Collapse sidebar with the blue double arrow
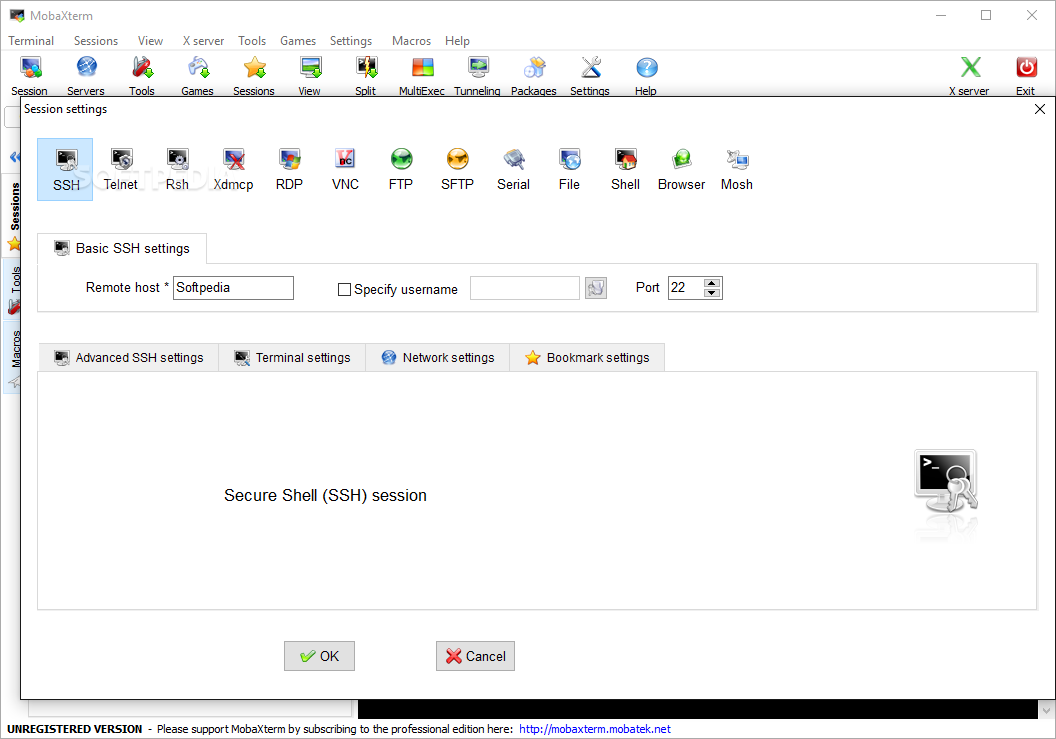 pyautogui.click(x=15, y=157)
